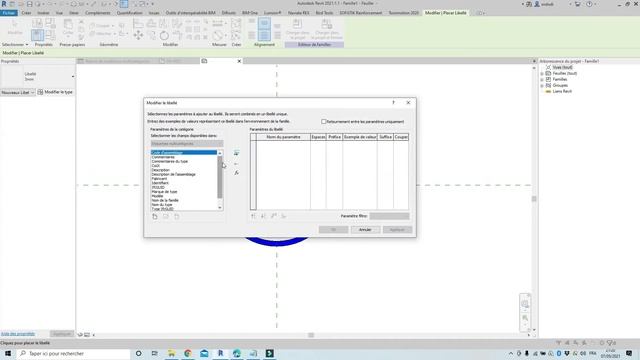The height and width of the screenshot is (360, 640).
Task: Switch to Insérer ribbon tab
Action: 43,13
